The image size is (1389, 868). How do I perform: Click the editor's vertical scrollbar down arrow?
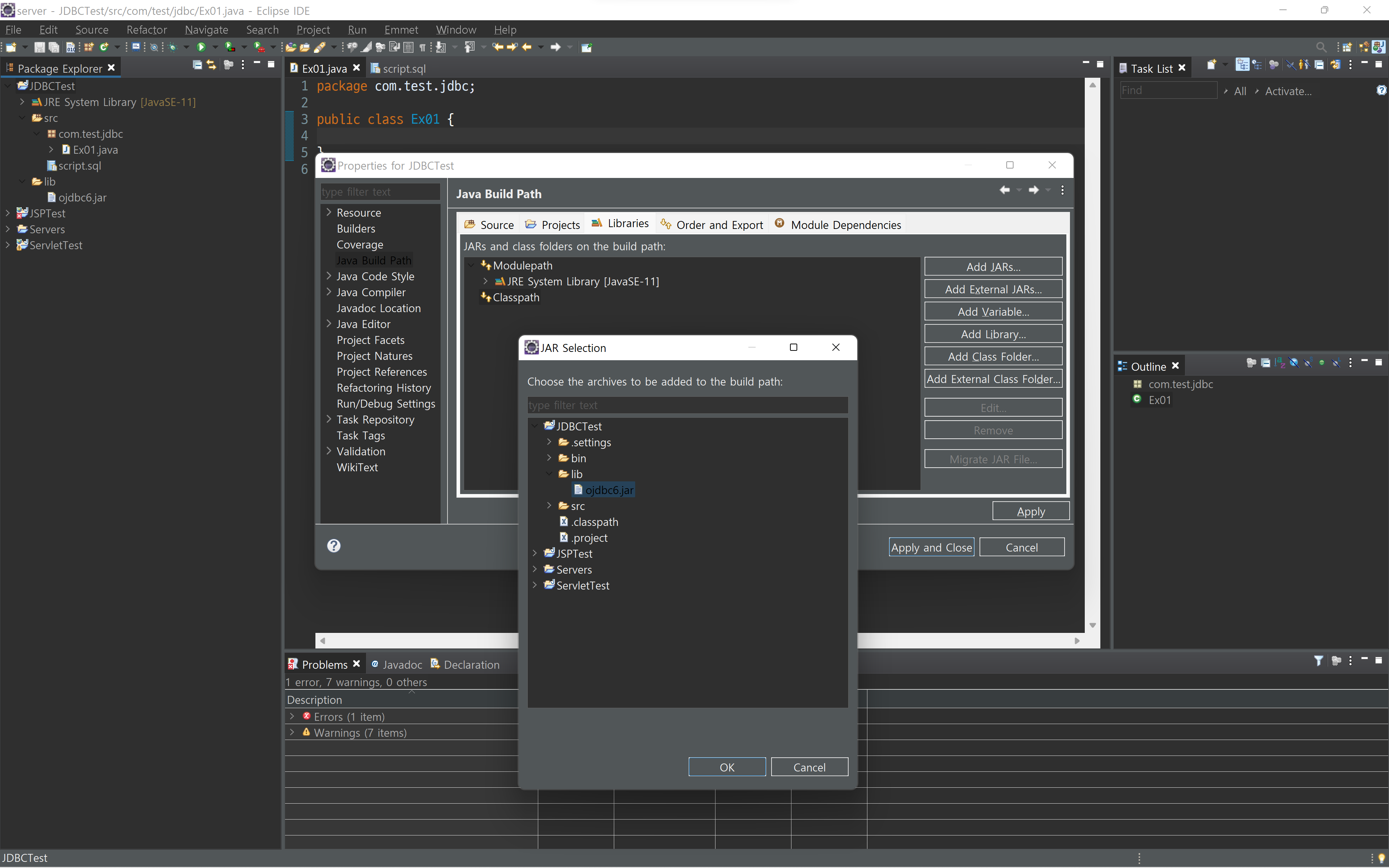[1093, 625]
